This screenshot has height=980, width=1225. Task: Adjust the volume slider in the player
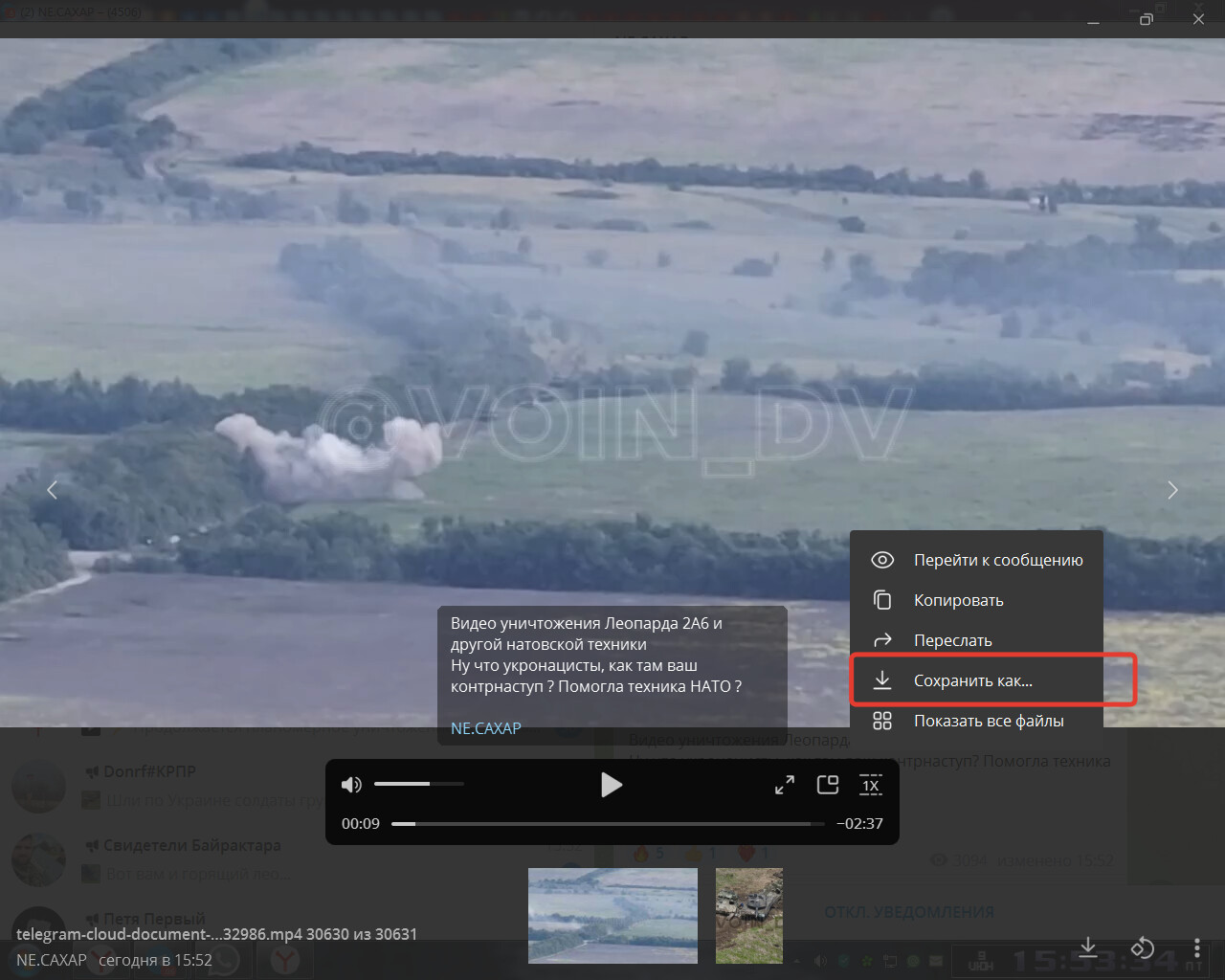coord(418,784)
